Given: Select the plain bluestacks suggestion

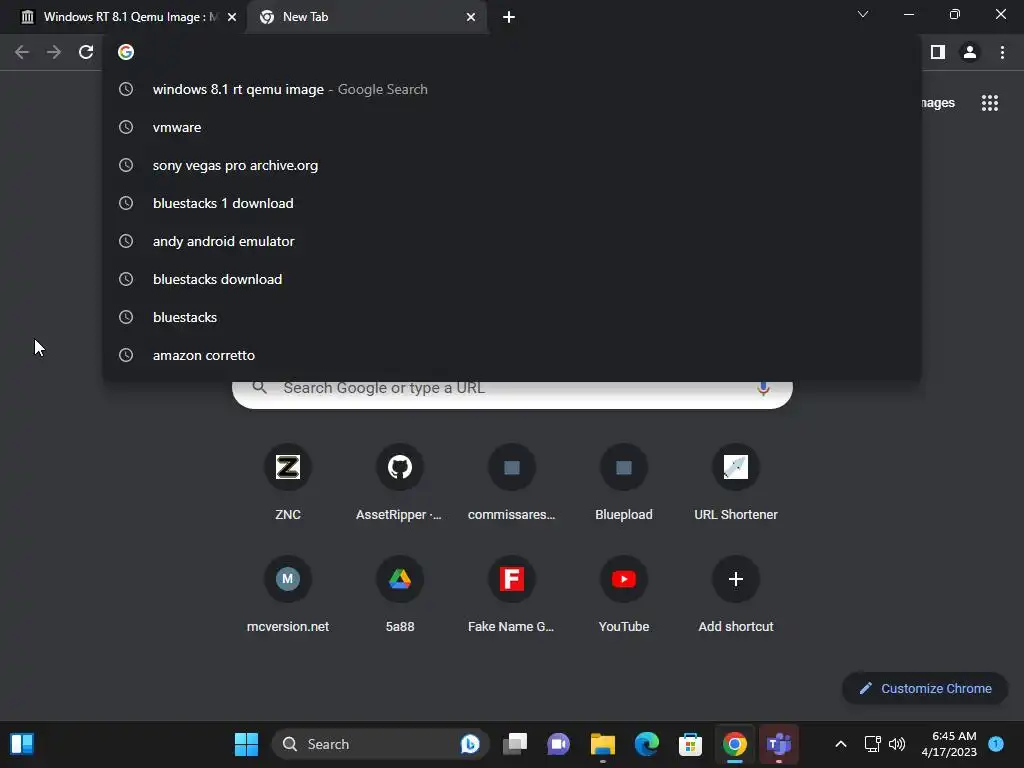Looking at the screenshot, I should coord(512,317).
